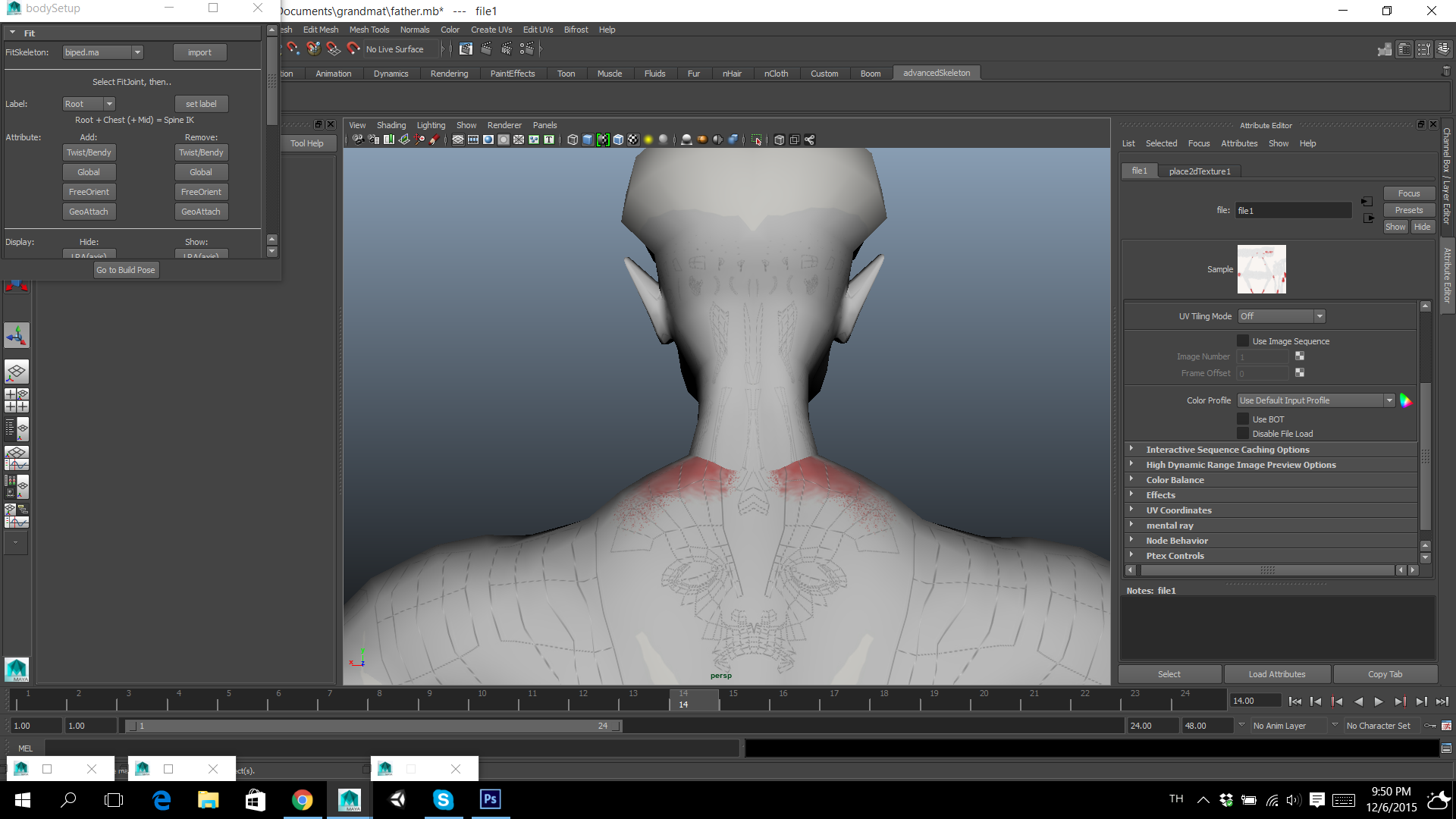This screenshot has height=819, width=1456.
Task: Click the Go to Build Pose button
Action: (126, 270)
